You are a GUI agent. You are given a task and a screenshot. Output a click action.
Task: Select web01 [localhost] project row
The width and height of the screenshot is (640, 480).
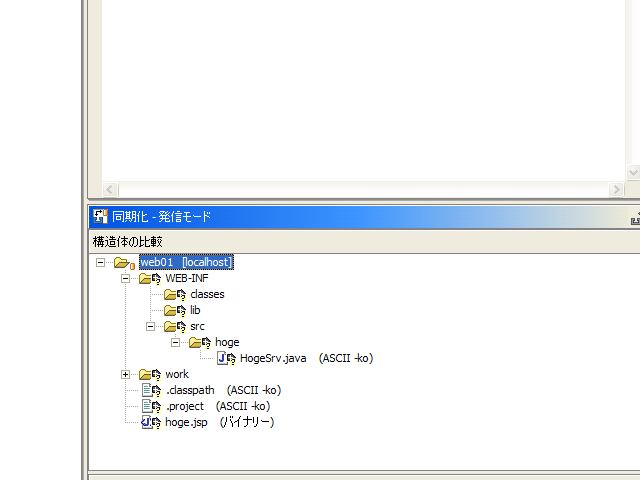pos(187,262)
